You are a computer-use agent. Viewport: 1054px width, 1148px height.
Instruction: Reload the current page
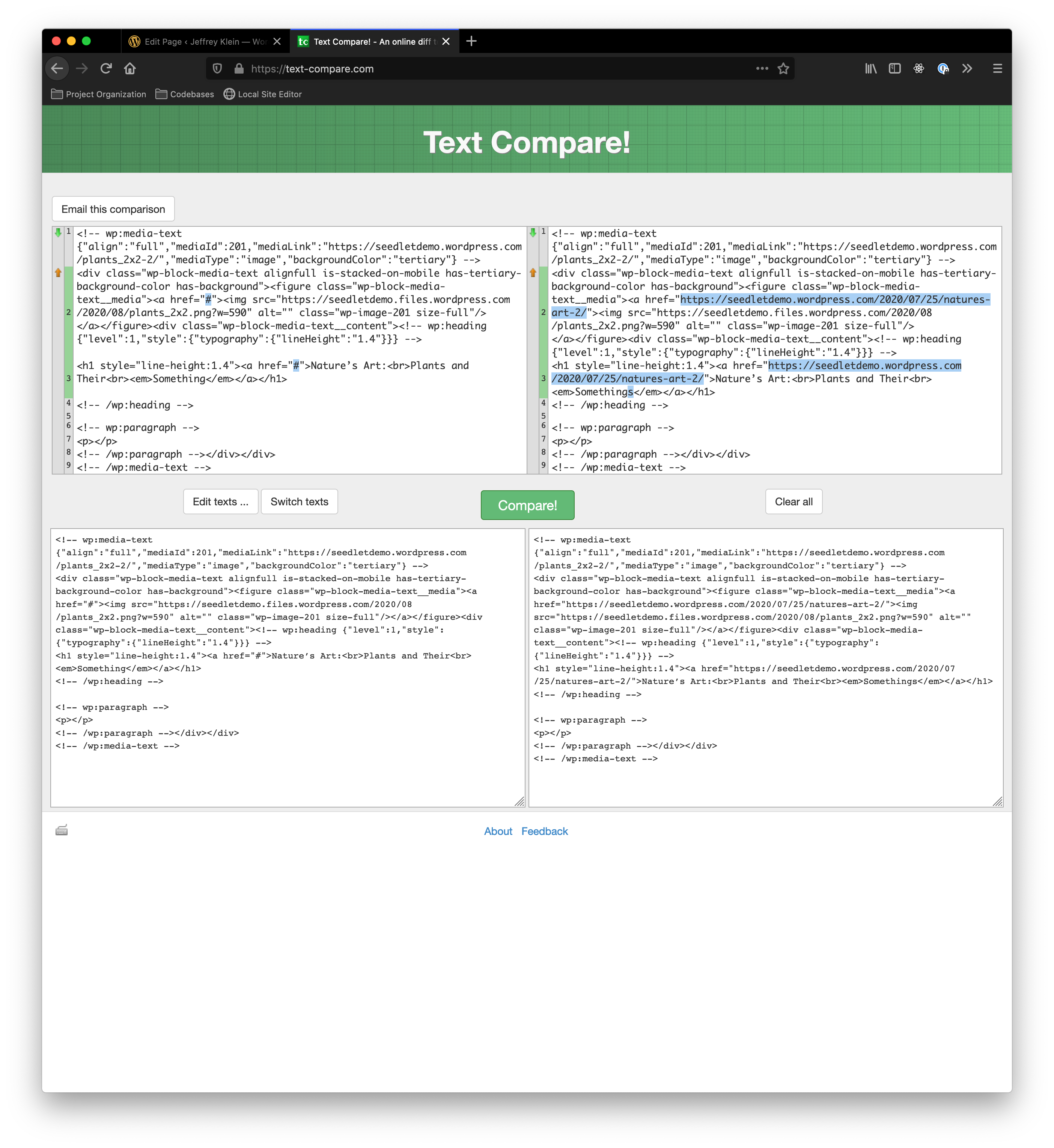coord(106,69)
